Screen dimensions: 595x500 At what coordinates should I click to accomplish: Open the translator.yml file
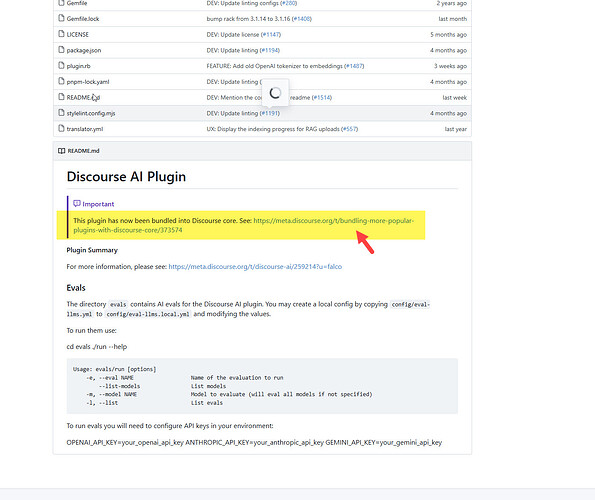[85, 129]
